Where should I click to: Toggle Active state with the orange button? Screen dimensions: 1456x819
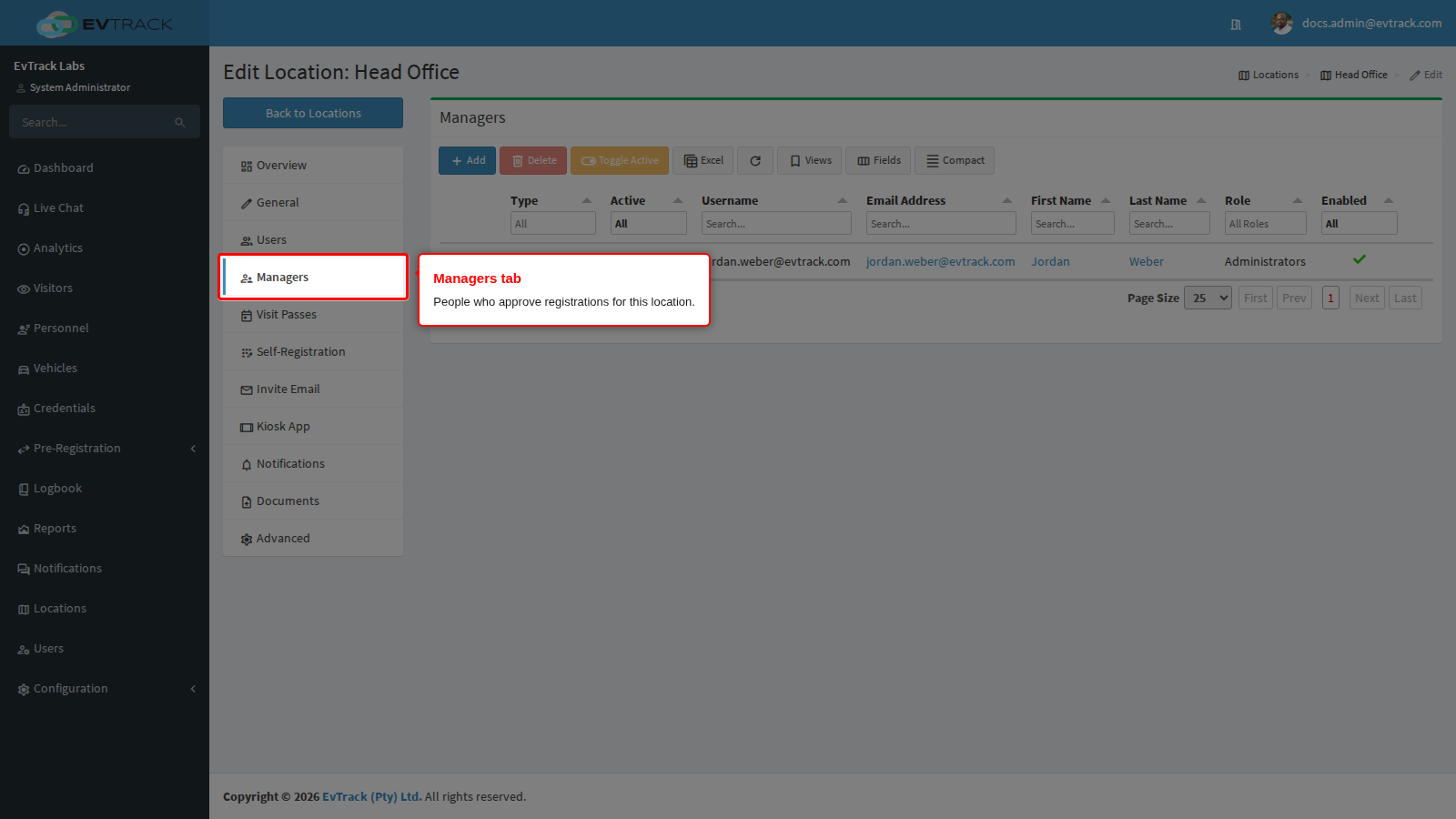(x=620, y=161)
